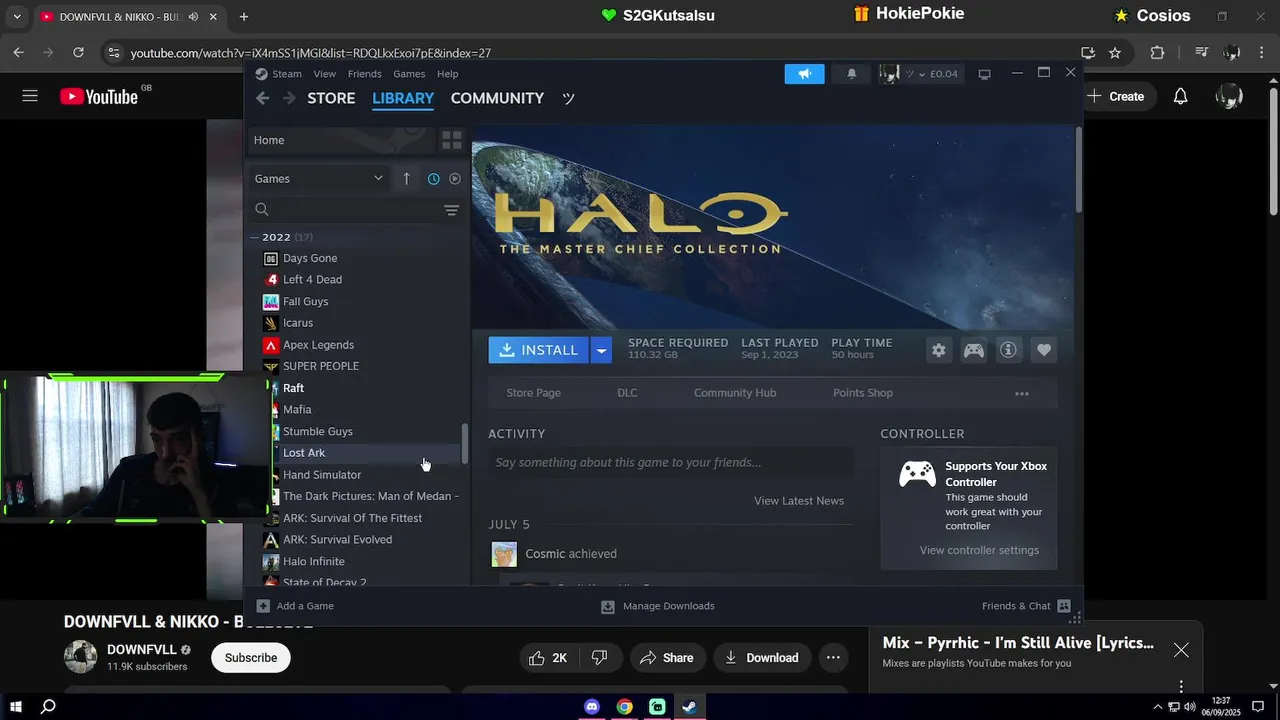Click the activity comment input field

pyautogui.click(x=671, y=463)
